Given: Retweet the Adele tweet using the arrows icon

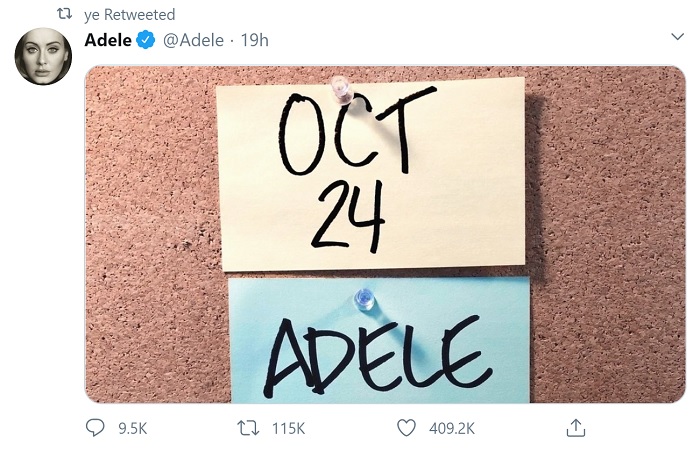Looking at the screenshot, I should pos(248,428).
